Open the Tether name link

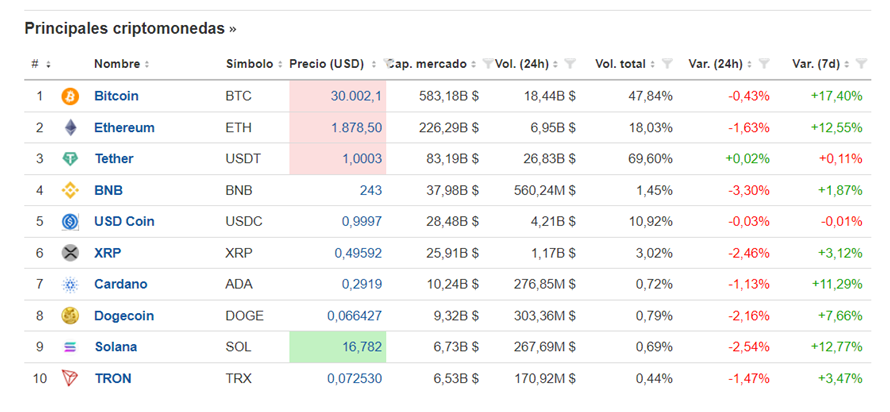coord(114,159)
